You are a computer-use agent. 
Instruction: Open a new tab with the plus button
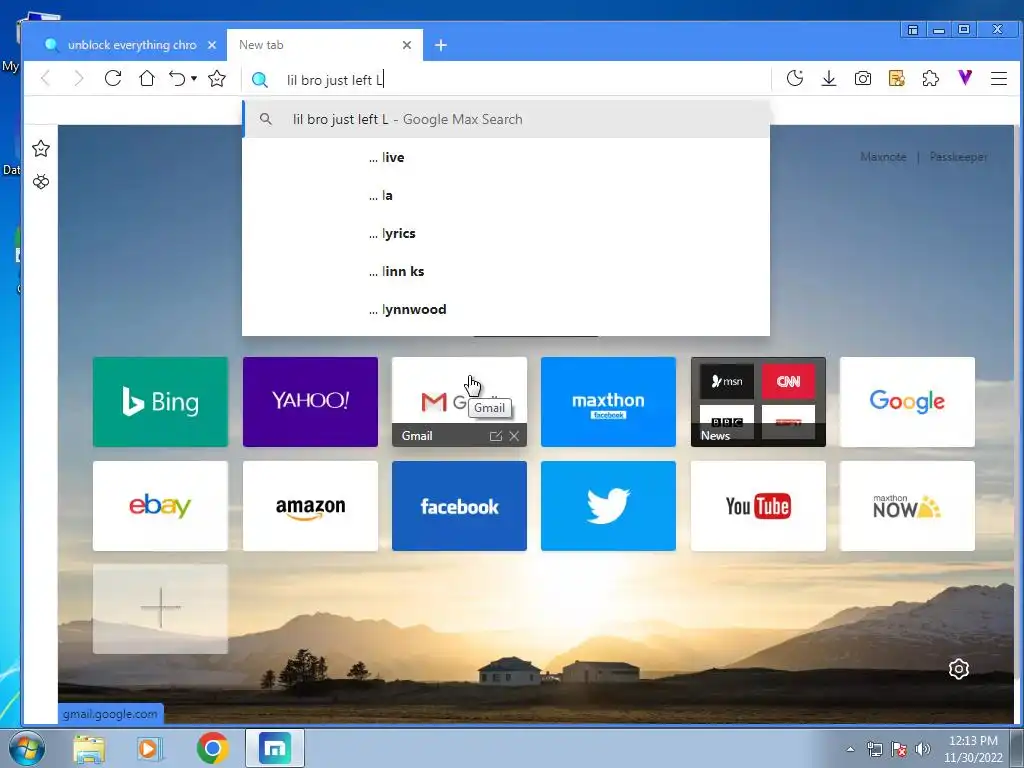point(441,45)
